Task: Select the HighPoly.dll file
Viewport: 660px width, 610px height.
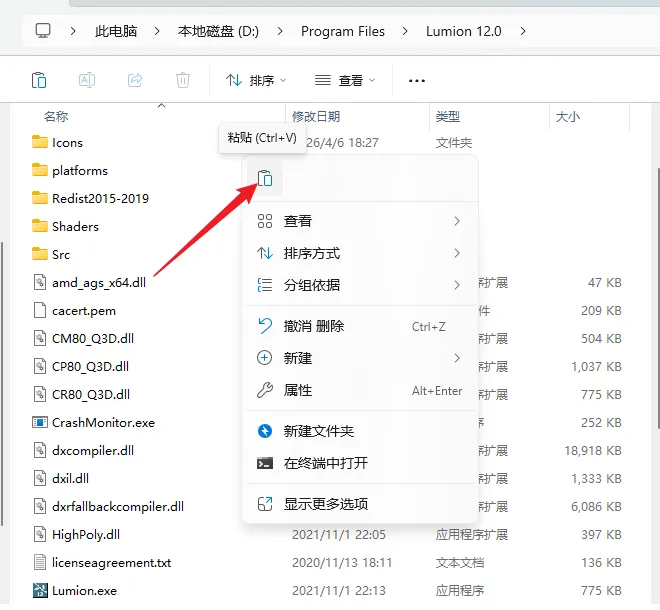Action: click(x=76, y=534)
